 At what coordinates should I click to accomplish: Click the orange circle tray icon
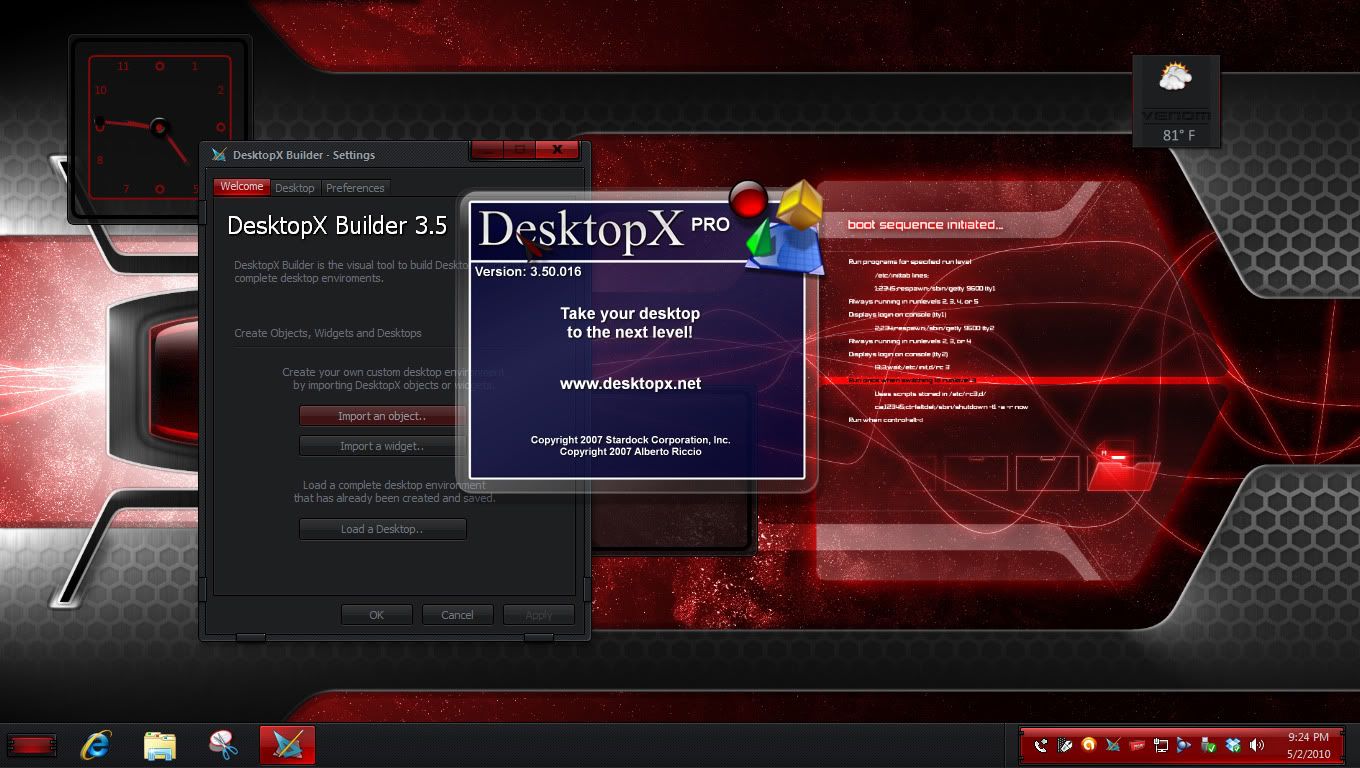1089,745
